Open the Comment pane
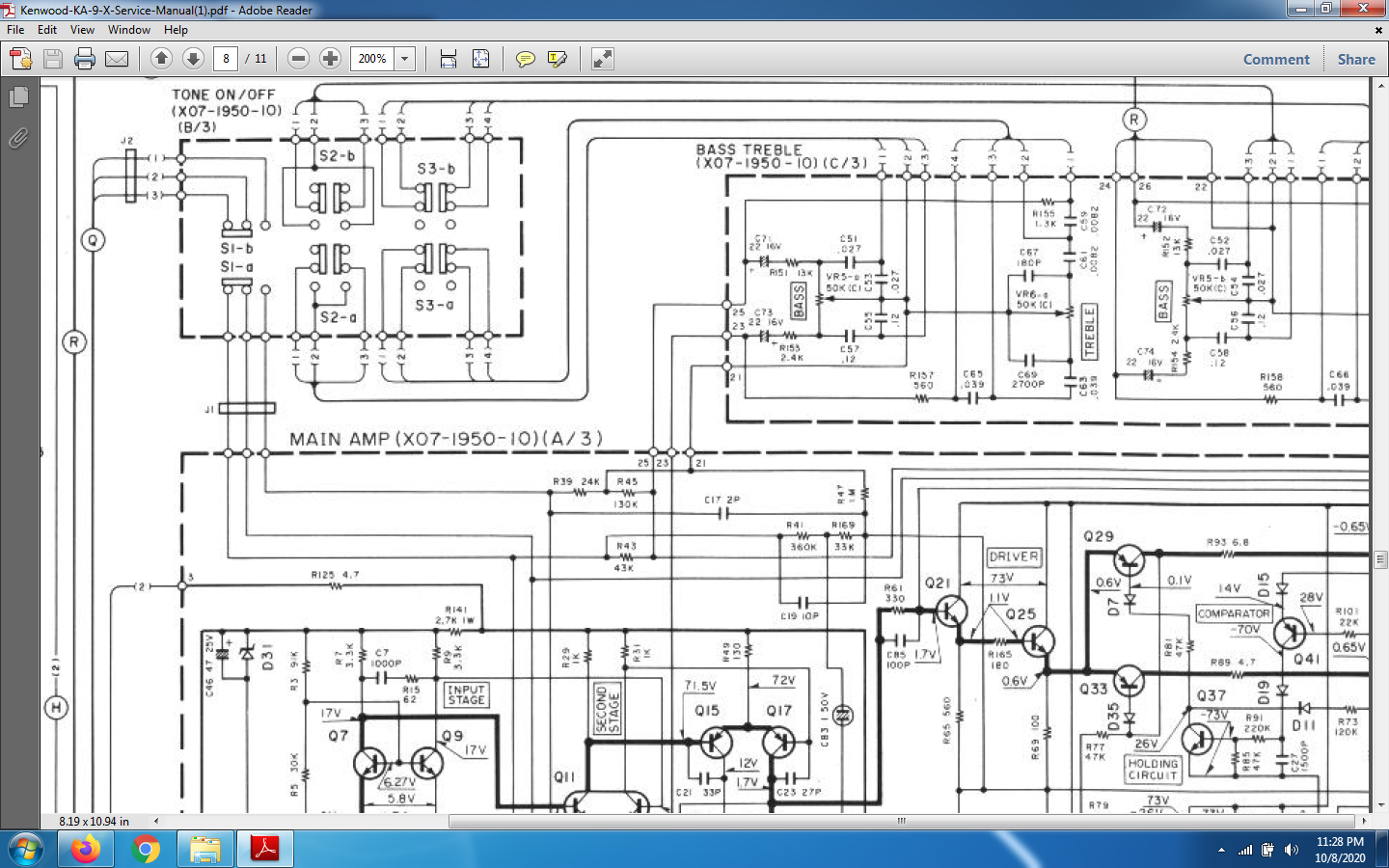1389x868 pixels. [x=1276, y=59]
